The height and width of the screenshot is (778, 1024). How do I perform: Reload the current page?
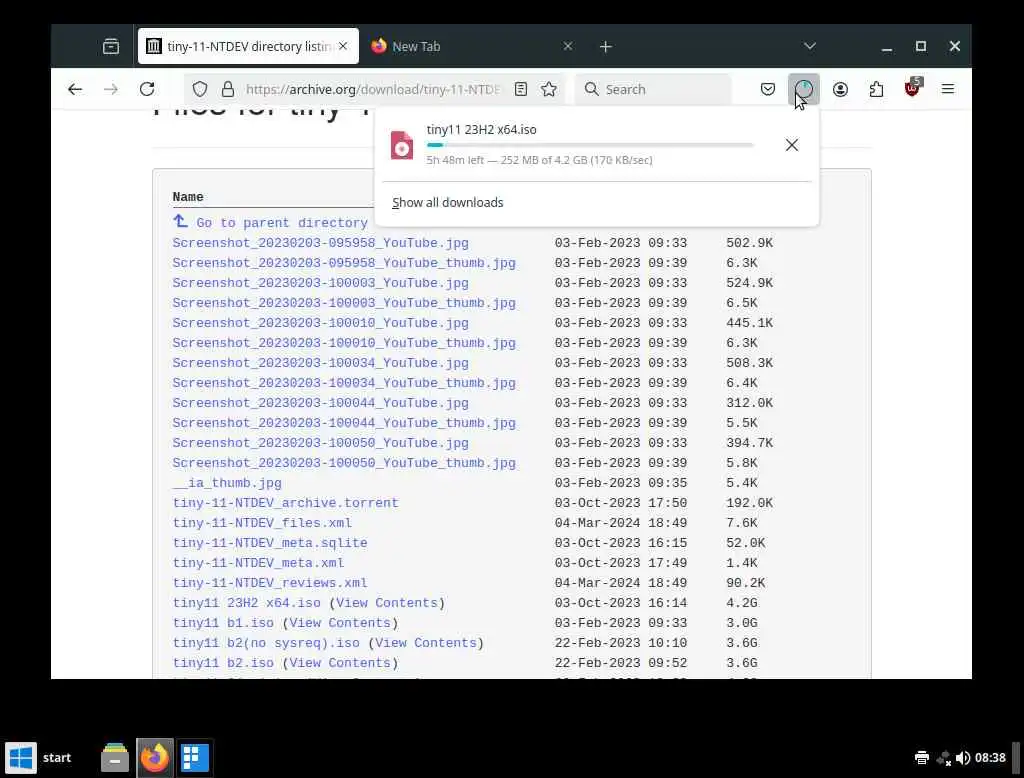[147, 89]
